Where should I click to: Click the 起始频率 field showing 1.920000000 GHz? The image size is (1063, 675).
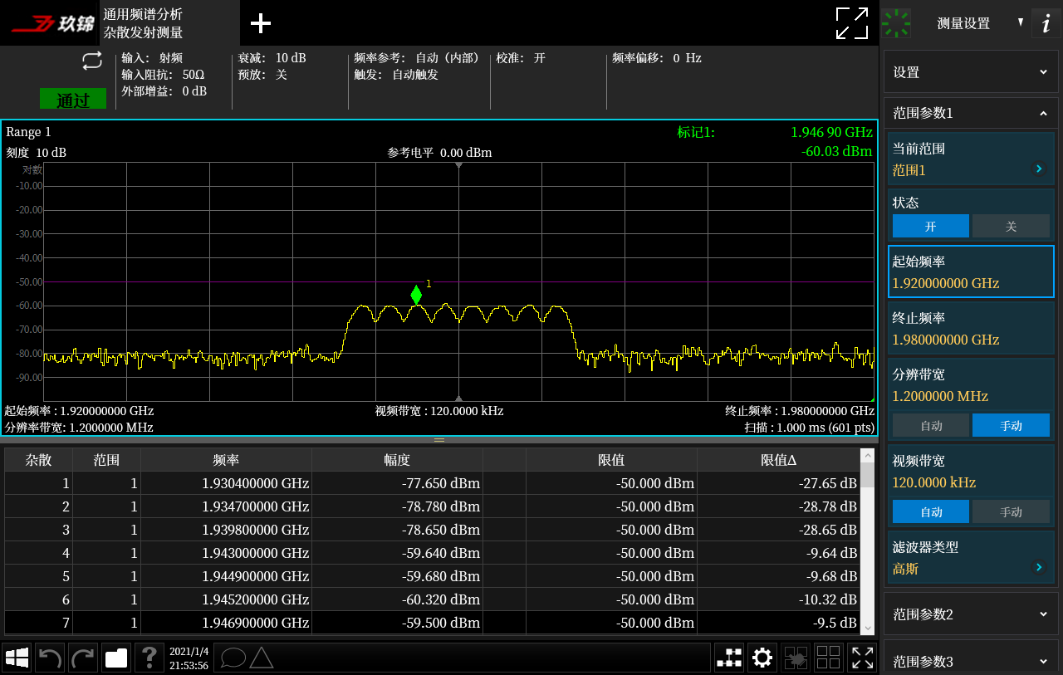[x=971, y=272]
